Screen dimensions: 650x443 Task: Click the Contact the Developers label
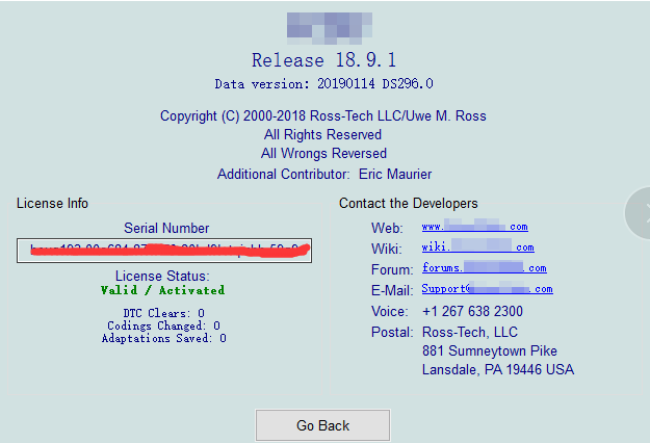(408, 203)
